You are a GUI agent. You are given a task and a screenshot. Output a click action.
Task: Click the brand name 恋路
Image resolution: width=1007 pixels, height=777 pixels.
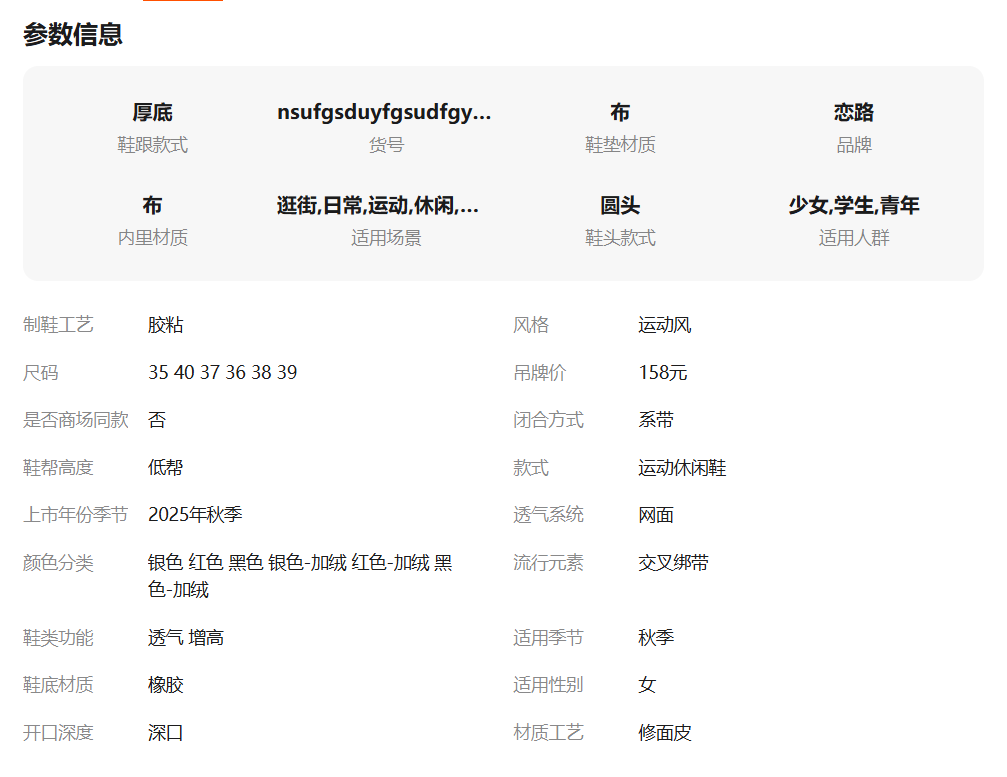pos(853,112)
